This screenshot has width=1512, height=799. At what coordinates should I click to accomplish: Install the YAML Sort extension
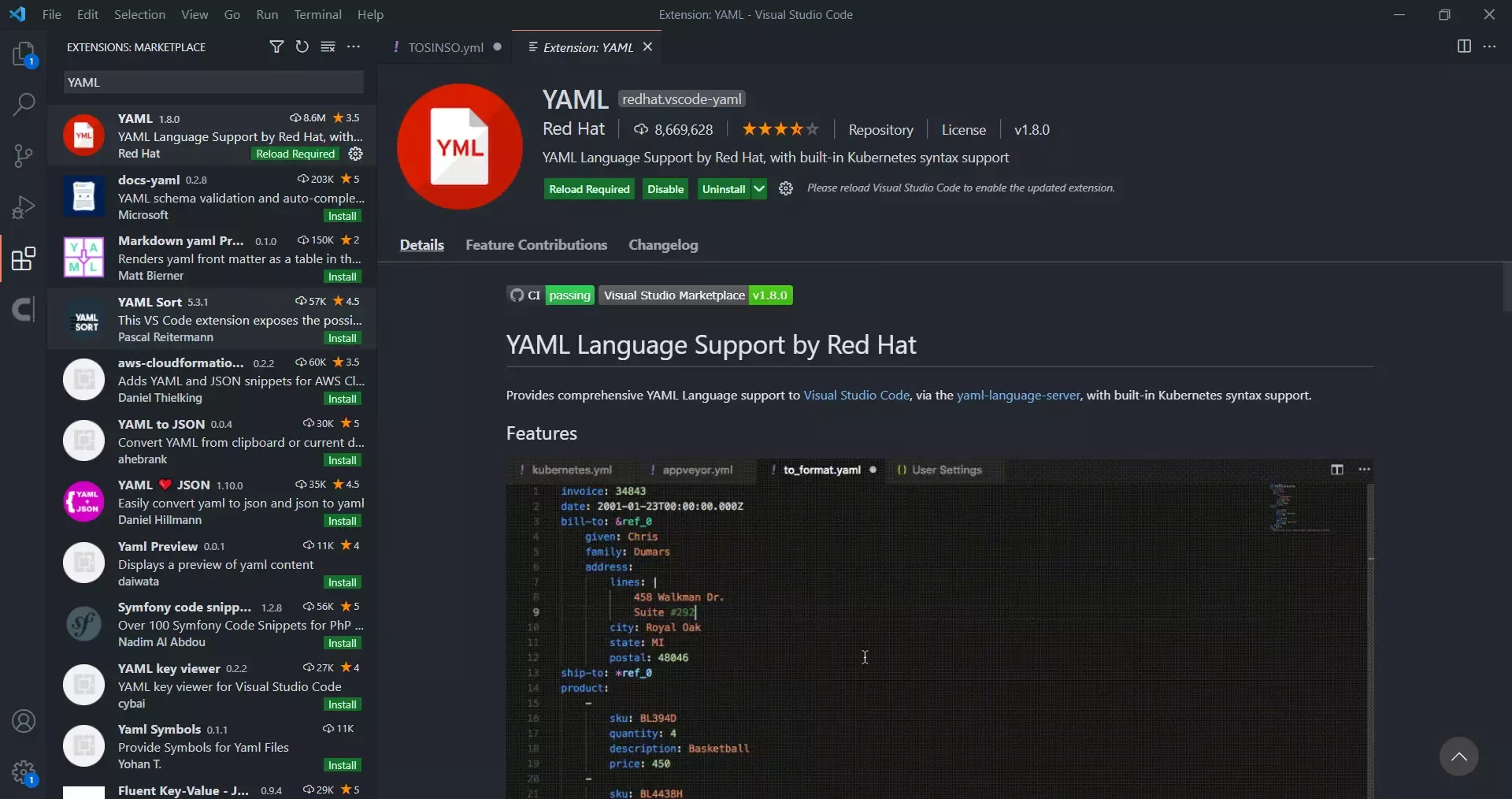(343, 338)
